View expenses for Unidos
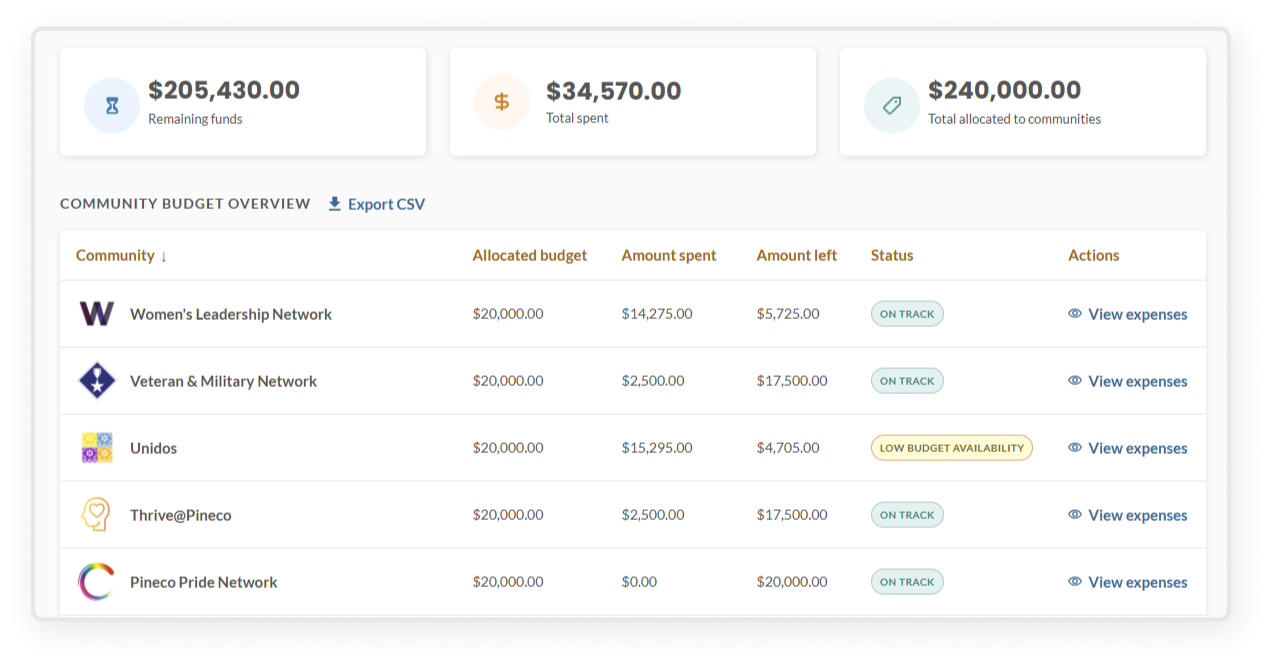The image size is (1271, 666). point(1128,448)
